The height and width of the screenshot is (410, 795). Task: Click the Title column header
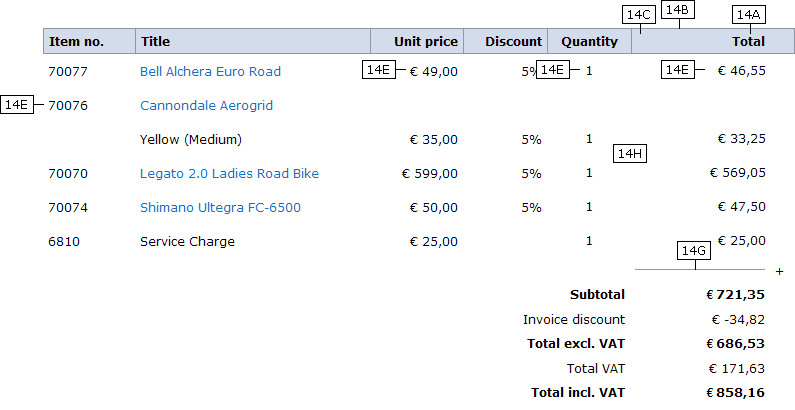point(253,41)
